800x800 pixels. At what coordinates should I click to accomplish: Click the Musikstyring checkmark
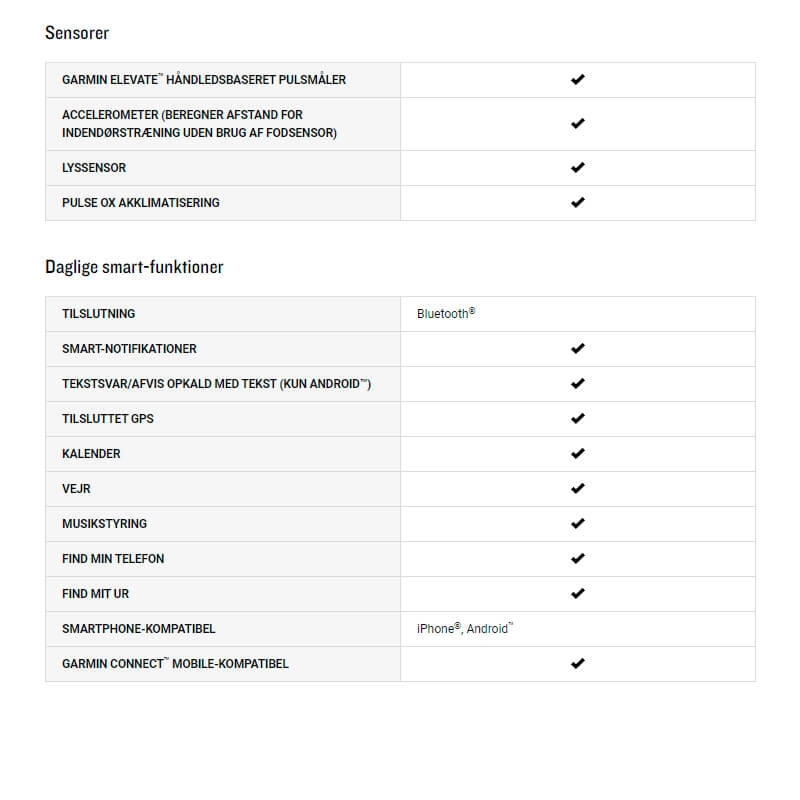[577, 524]
